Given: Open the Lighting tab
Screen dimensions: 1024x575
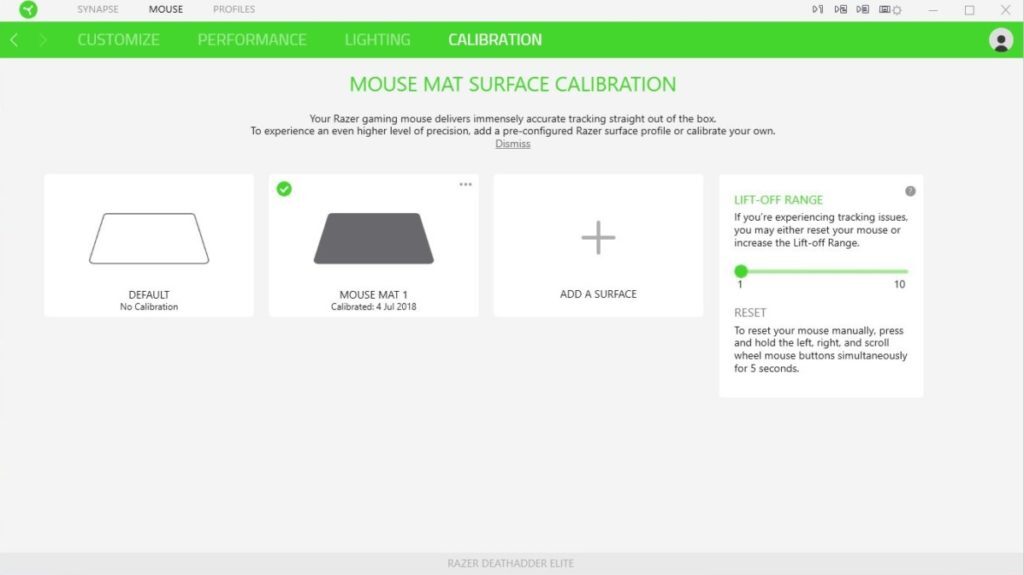Looking at the screenshot, I should click(377, 40).
